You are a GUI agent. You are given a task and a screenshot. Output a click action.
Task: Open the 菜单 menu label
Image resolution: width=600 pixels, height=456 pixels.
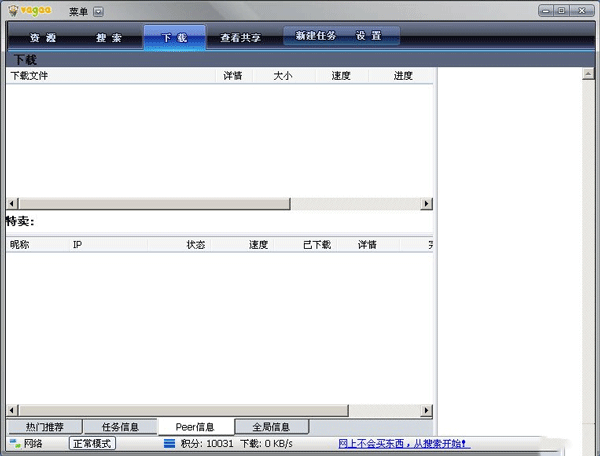78,12
